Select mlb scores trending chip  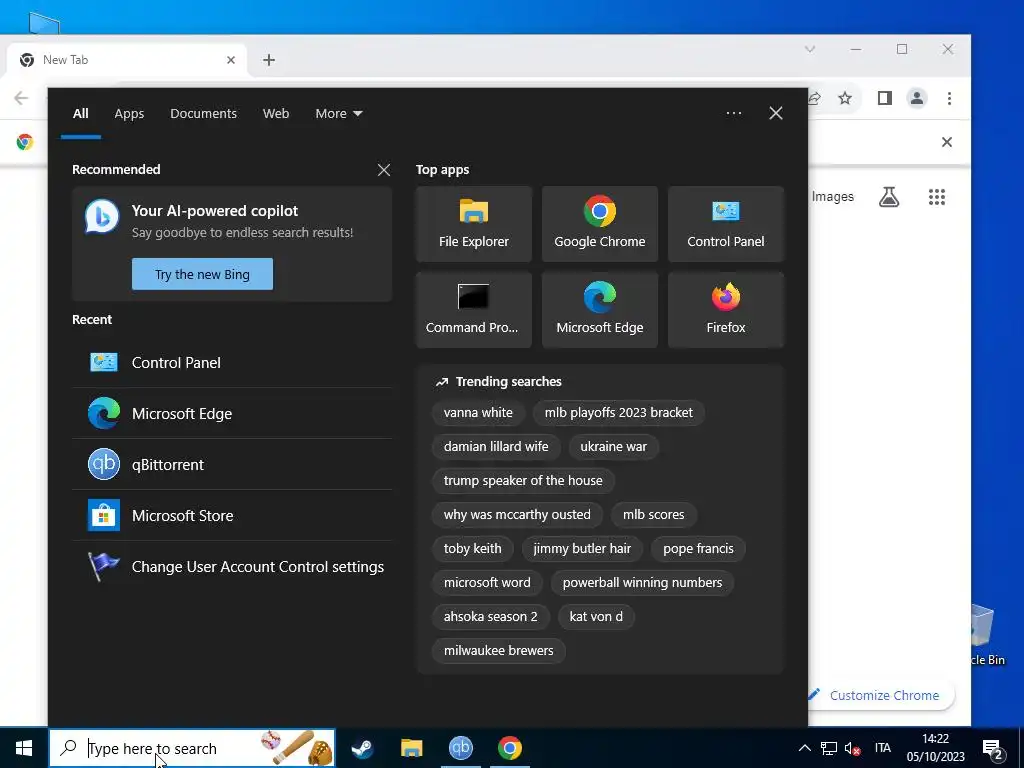[654, 515]
